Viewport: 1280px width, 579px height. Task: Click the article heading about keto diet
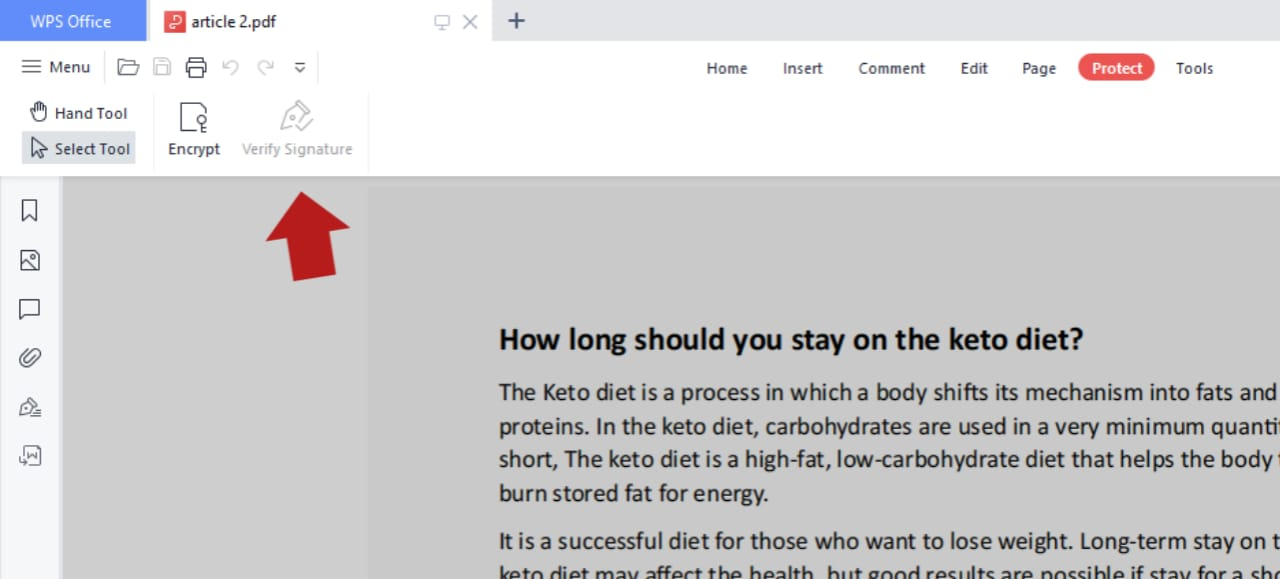[790, 340]
